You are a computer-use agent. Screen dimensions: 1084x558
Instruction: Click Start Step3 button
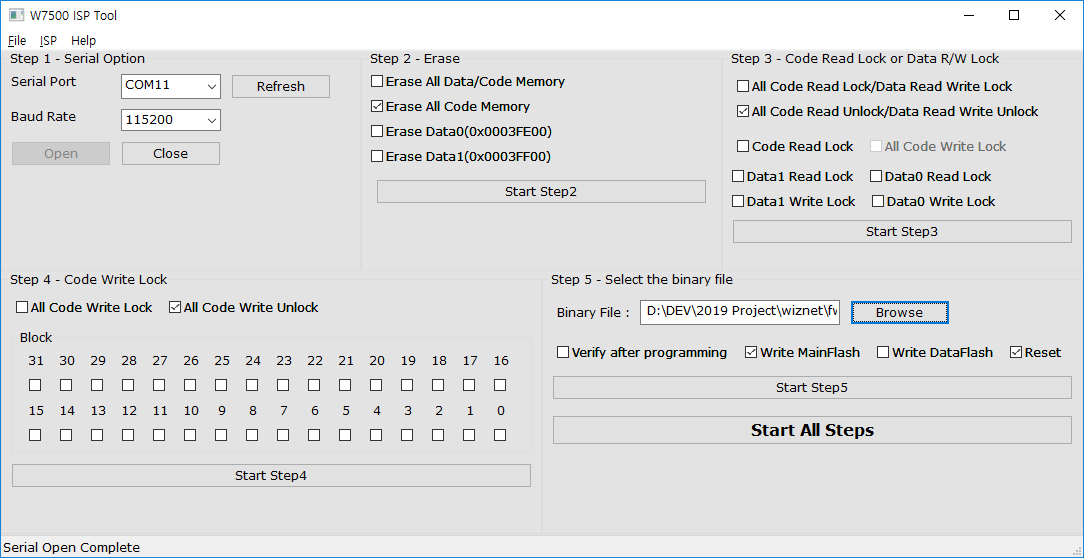click(x=902, y=232)
